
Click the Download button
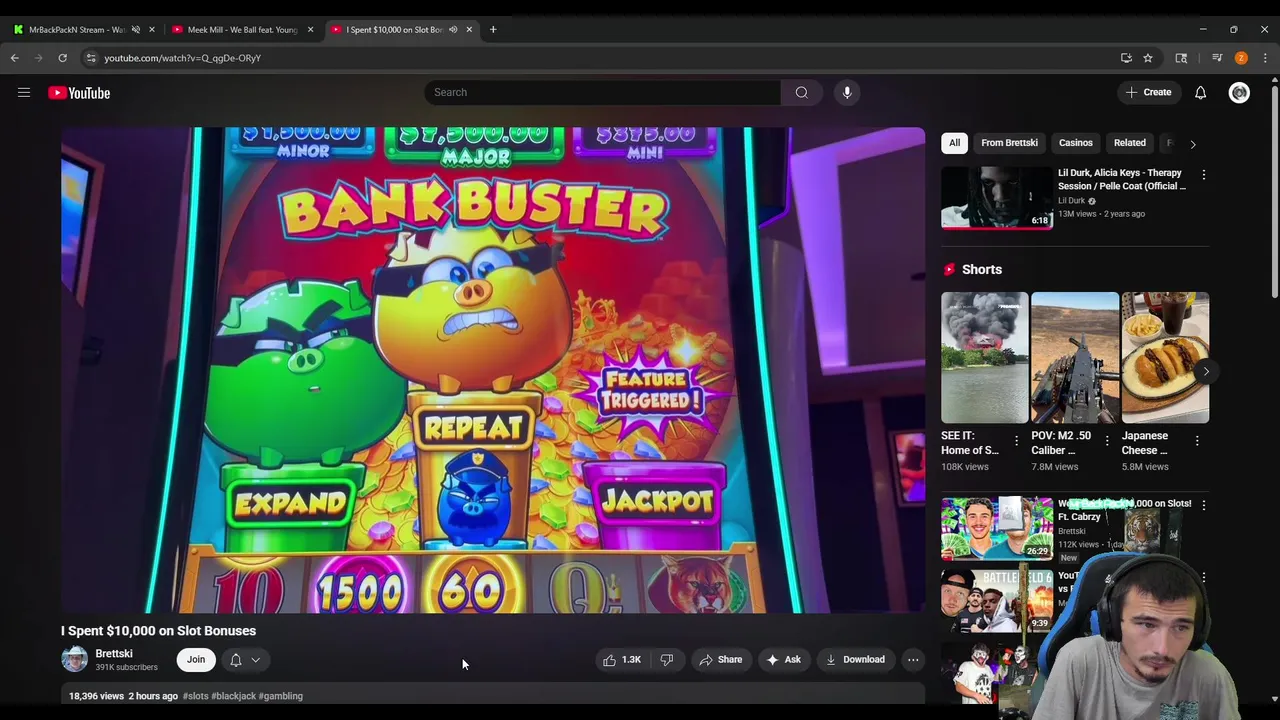(855, 660)
